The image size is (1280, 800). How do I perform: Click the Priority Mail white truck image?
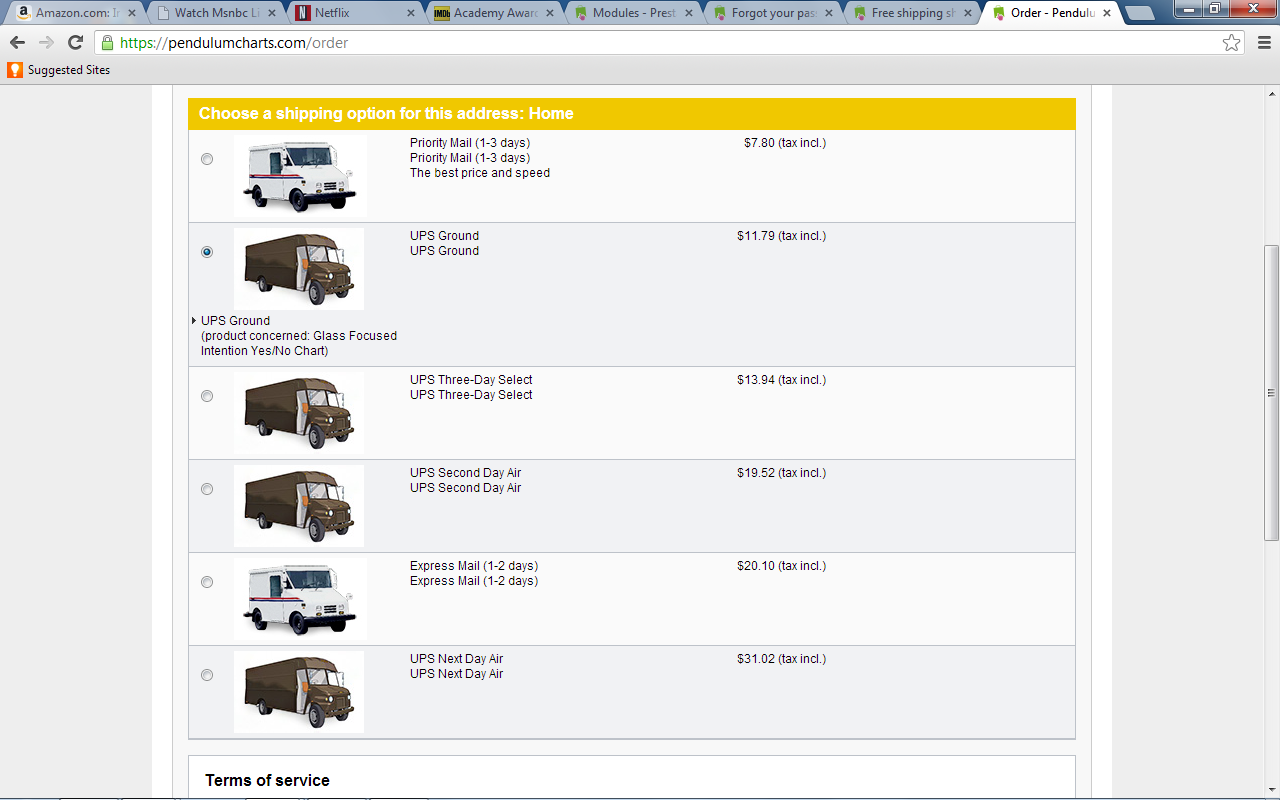(x=300, y=176)
